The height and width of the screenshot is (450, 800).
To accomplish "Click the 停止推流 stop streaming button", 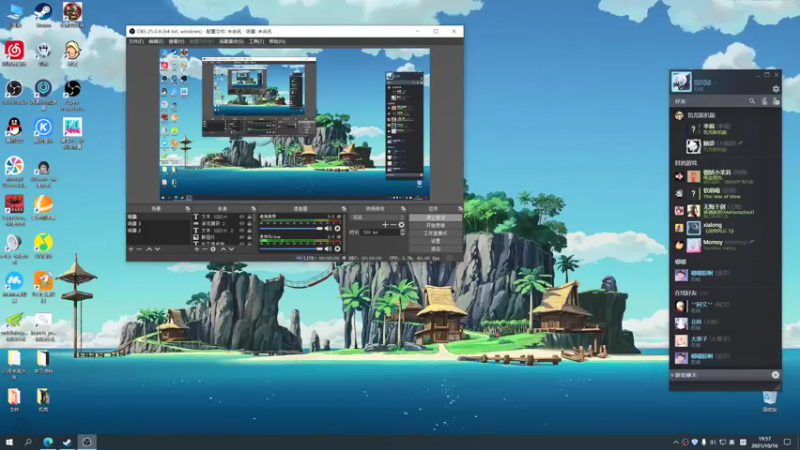I will [x=435, y=217].
